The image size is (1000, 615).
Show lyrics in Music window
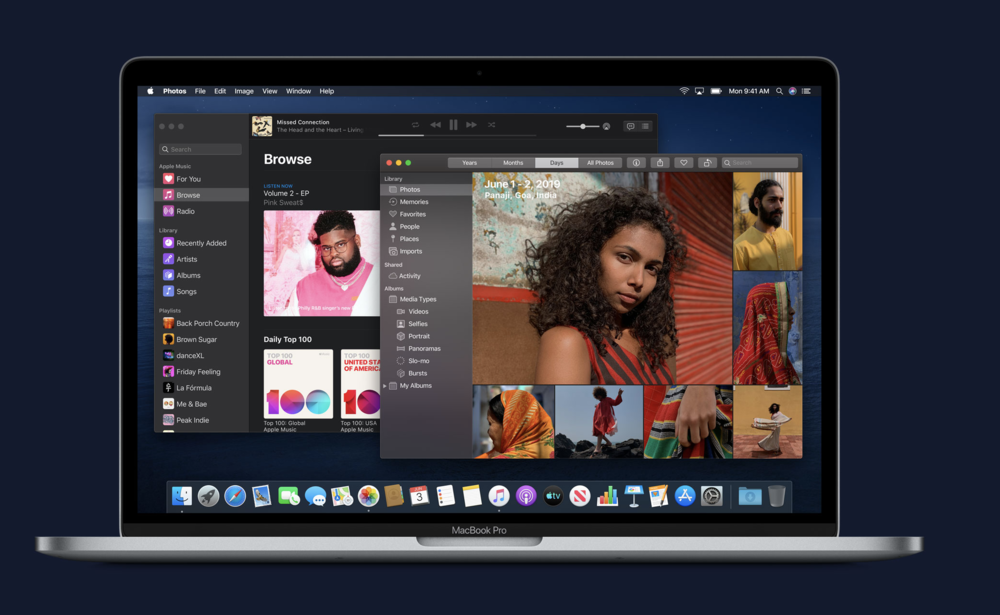coord(630,126)
